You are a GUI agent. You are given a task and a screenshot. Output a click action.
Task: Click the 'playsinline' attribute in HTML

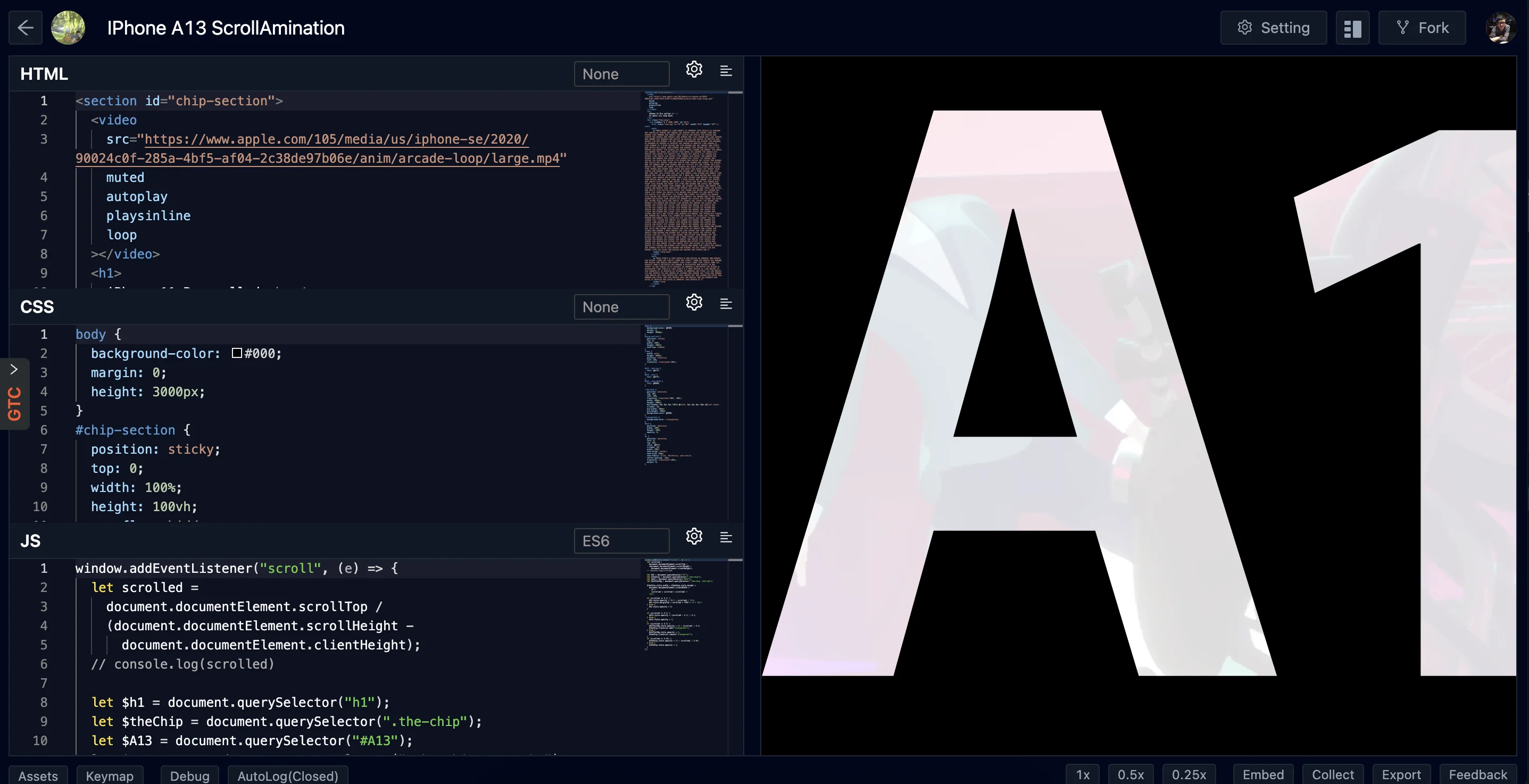tap(148, 215)
